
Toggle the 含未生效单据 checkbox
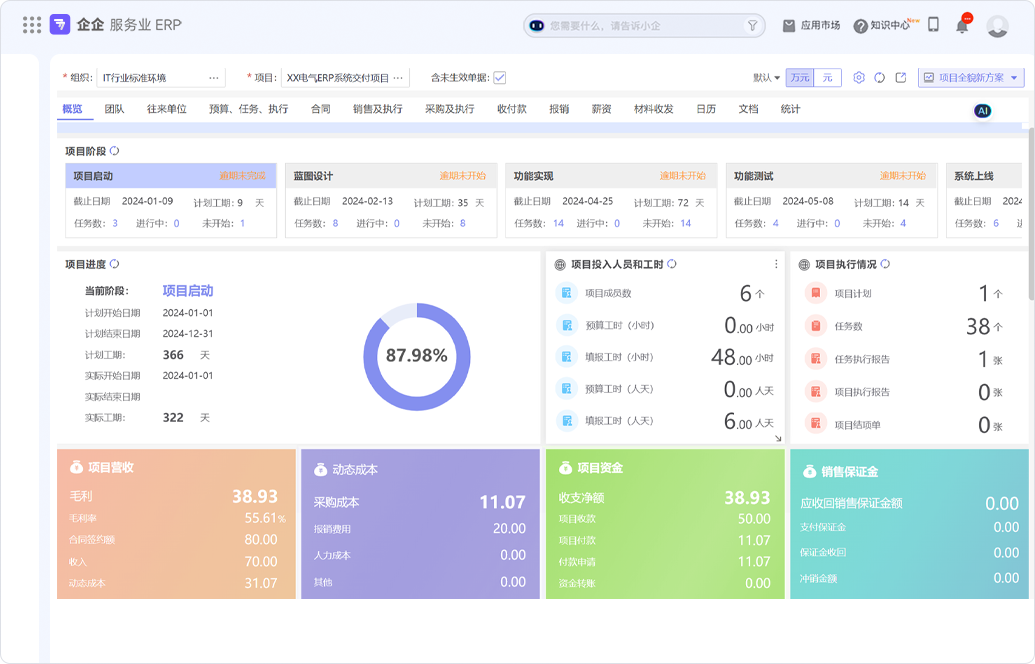coord(499,78)
